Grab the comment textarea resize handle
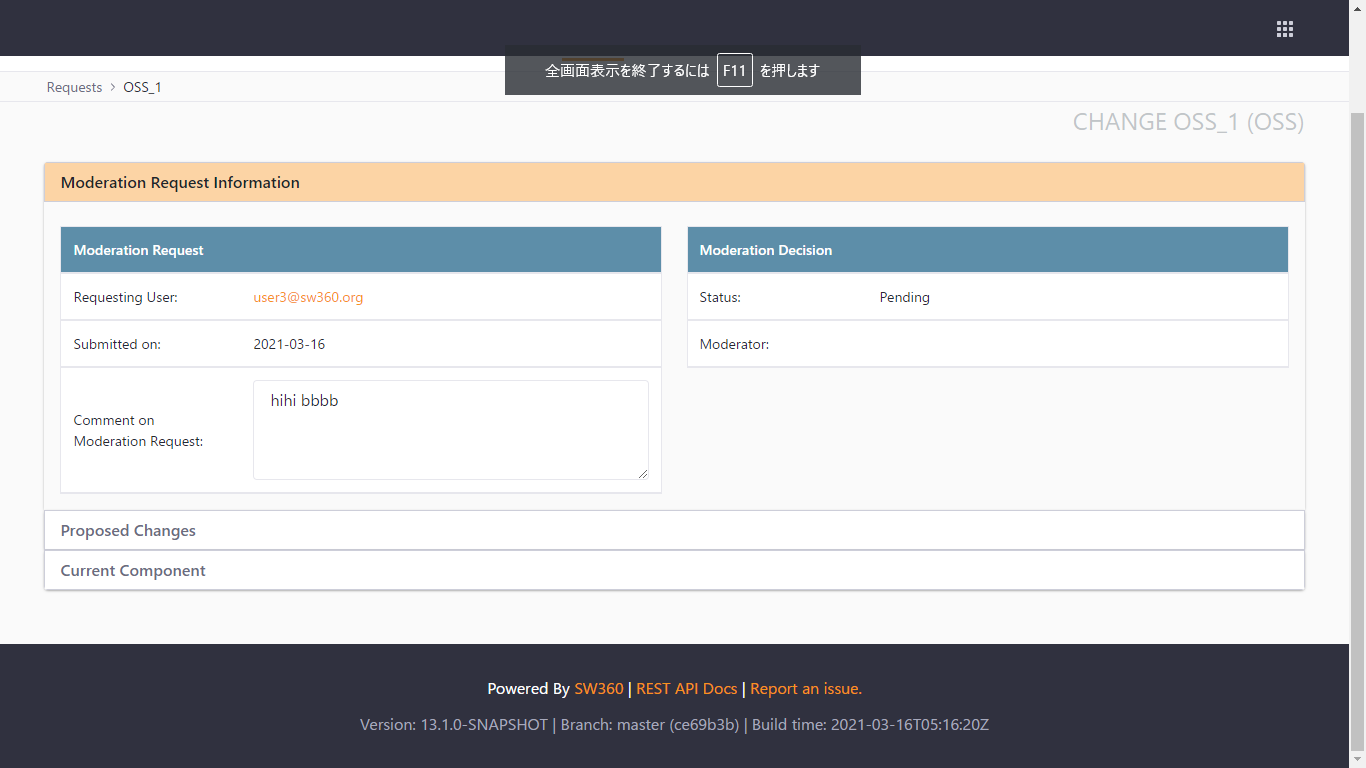 (x=642, y=473)
